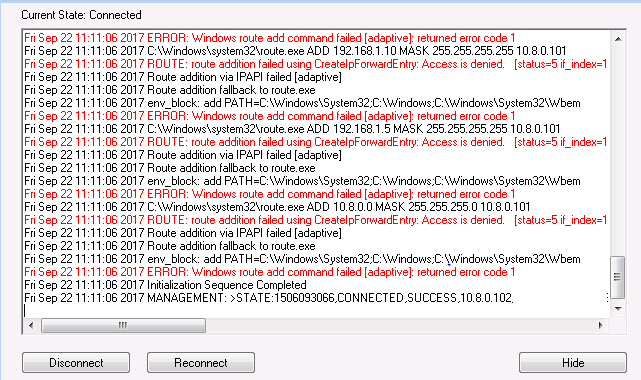
Task: Click the Reconnect button
Action: [x=201, y=362]
